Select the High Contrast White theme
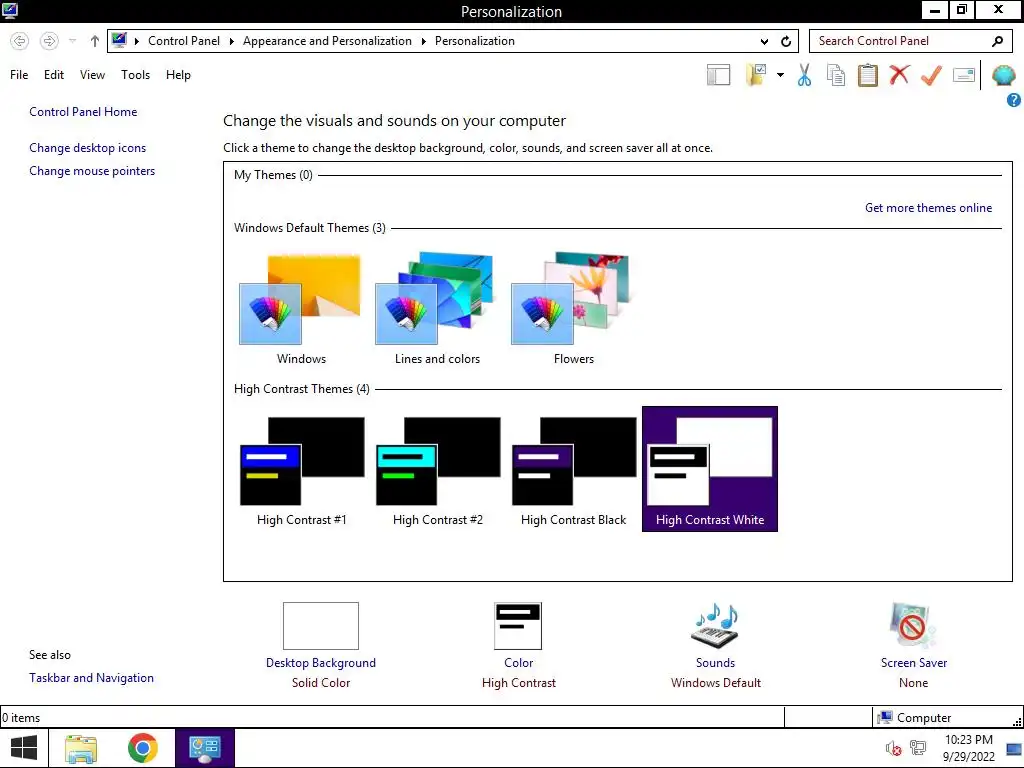Viewport: 1024px width, 768px height. pyautogui.click(x=710, y=469)
